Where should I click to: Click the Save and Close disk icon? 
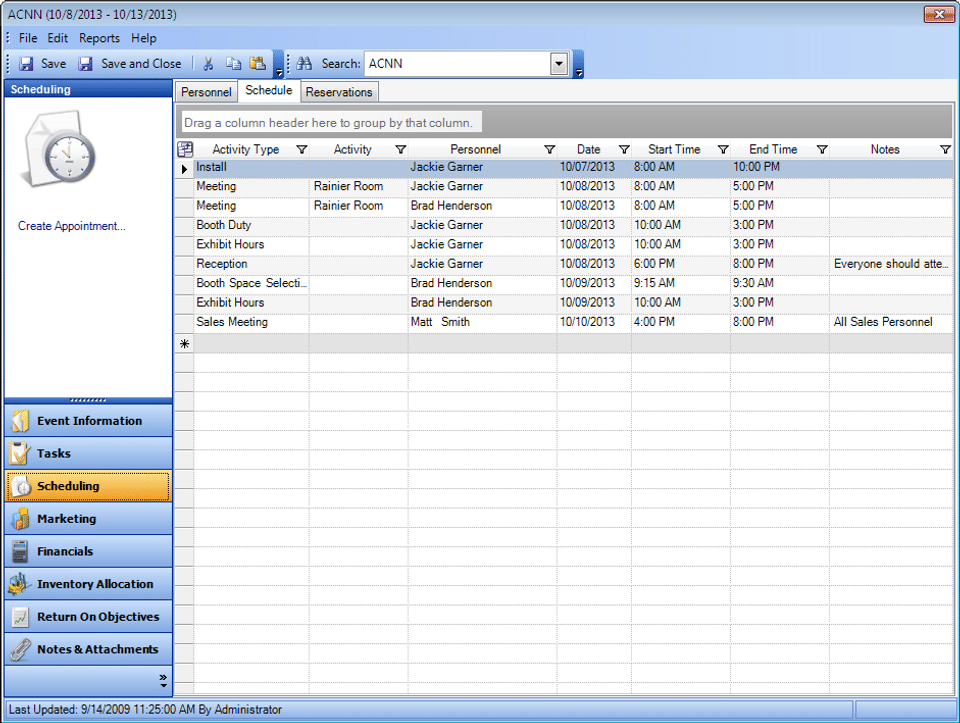[x=86, y=64]
